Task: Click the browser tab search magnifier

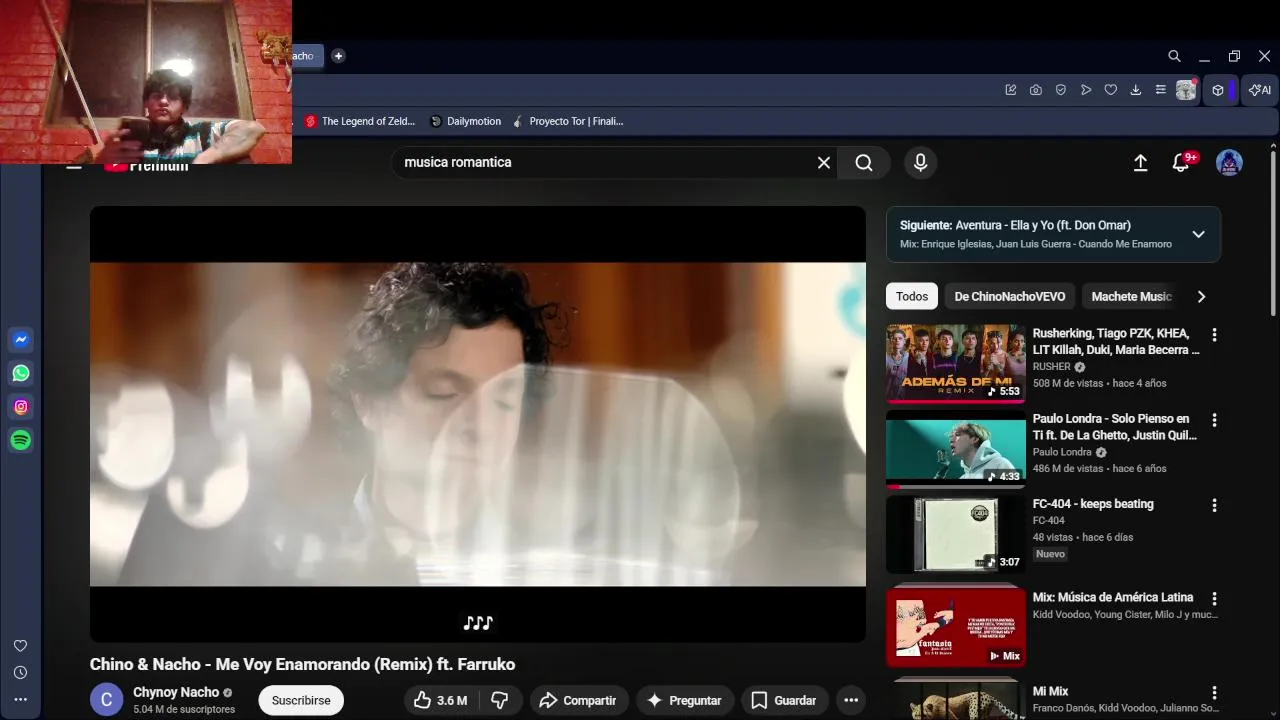Action: 1174,56
